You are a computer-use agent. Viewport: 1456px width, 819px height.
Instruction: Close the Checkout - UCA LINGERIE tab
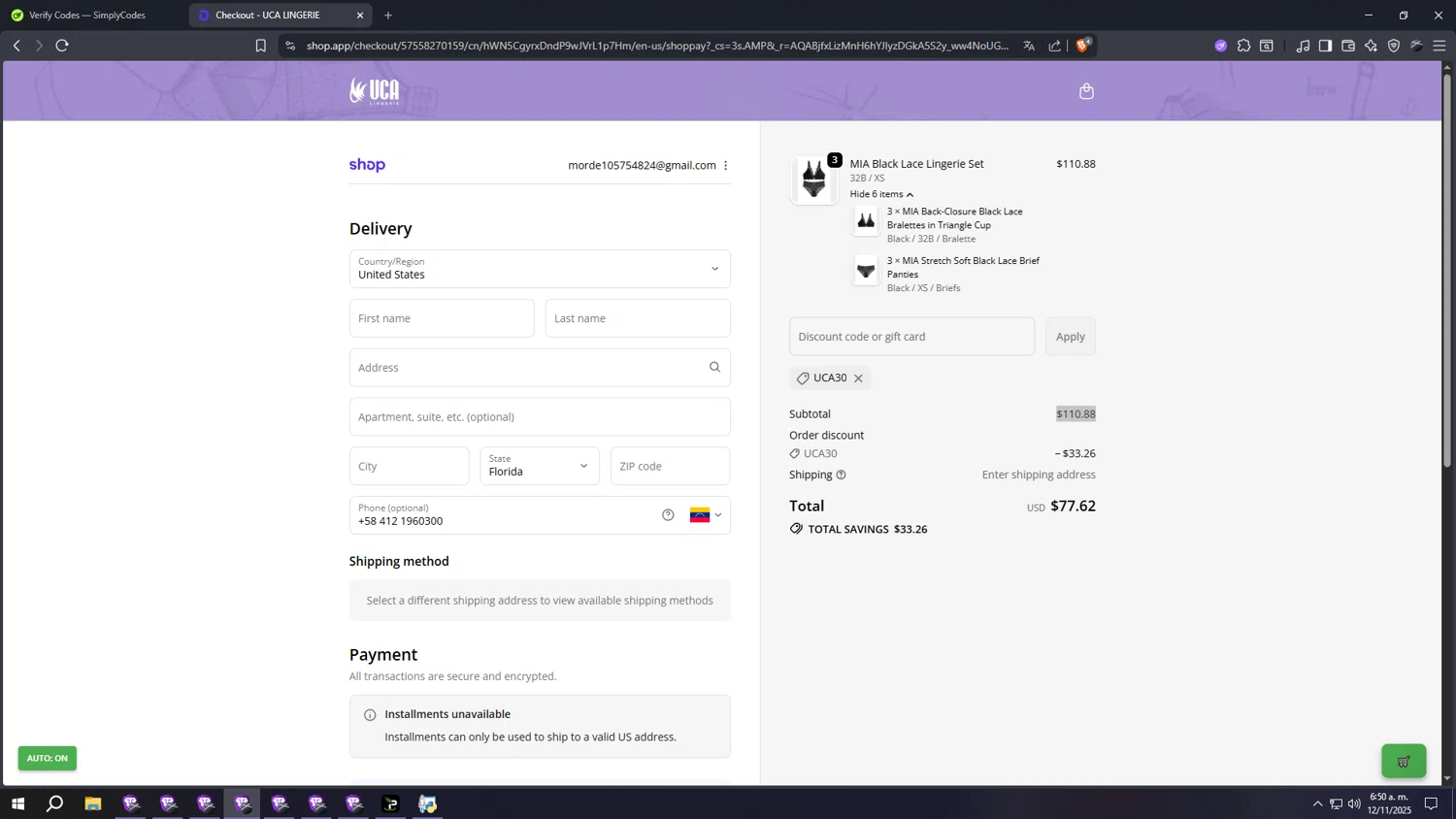[x=360, y=16]
